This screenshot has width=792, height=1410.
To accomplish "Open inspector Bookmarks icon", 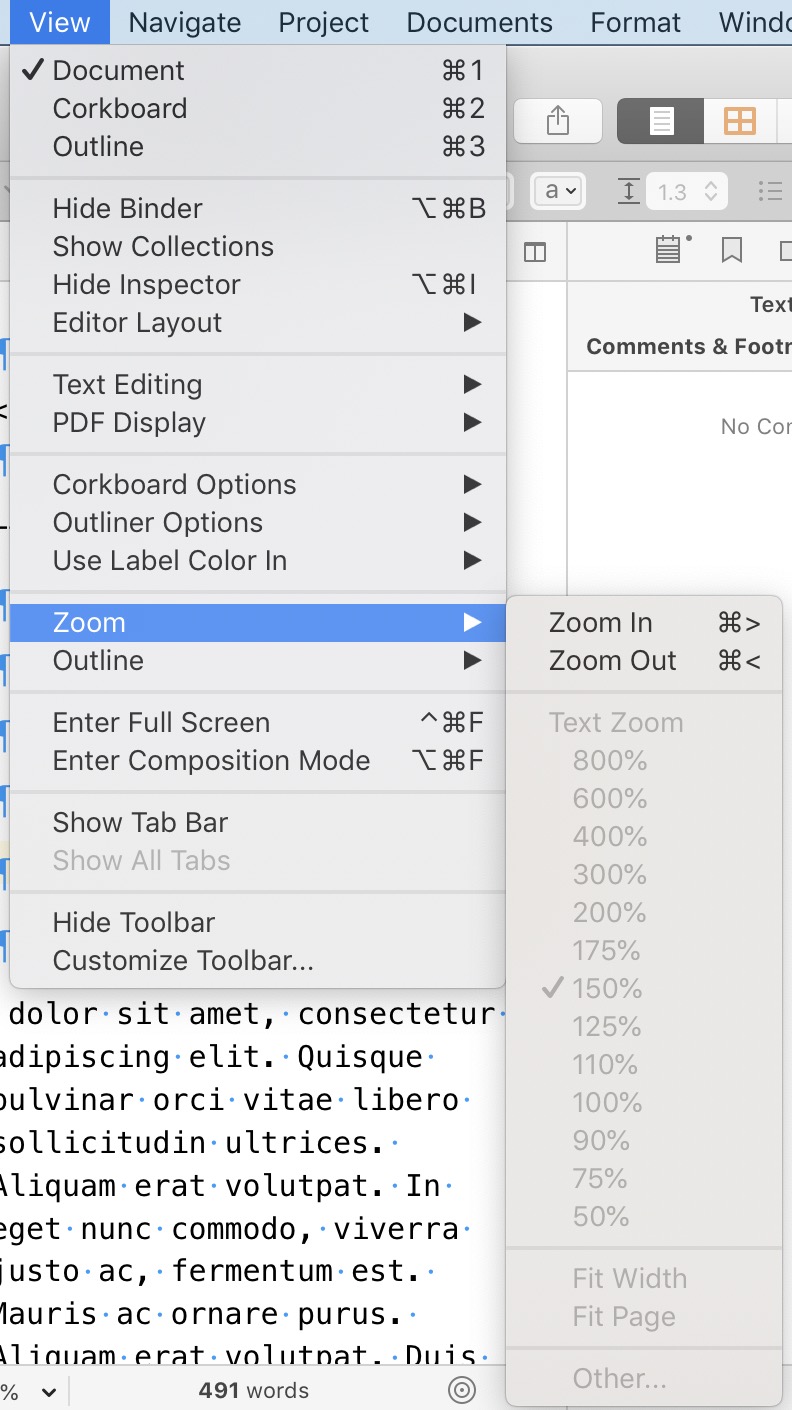I will click(732, 249).
